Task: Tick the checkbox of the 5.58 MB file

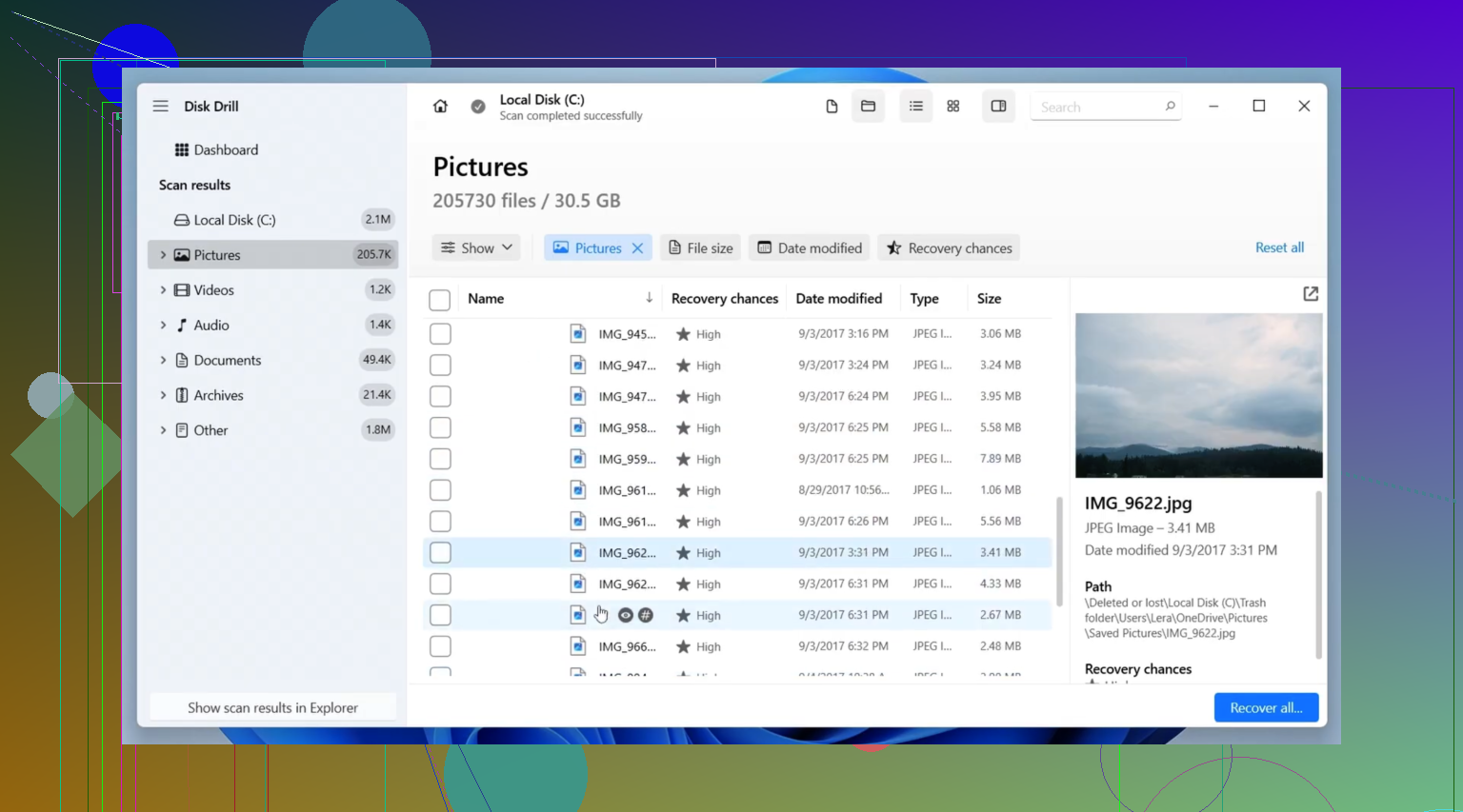Action: pyautogui.click(x=440, y=427)
